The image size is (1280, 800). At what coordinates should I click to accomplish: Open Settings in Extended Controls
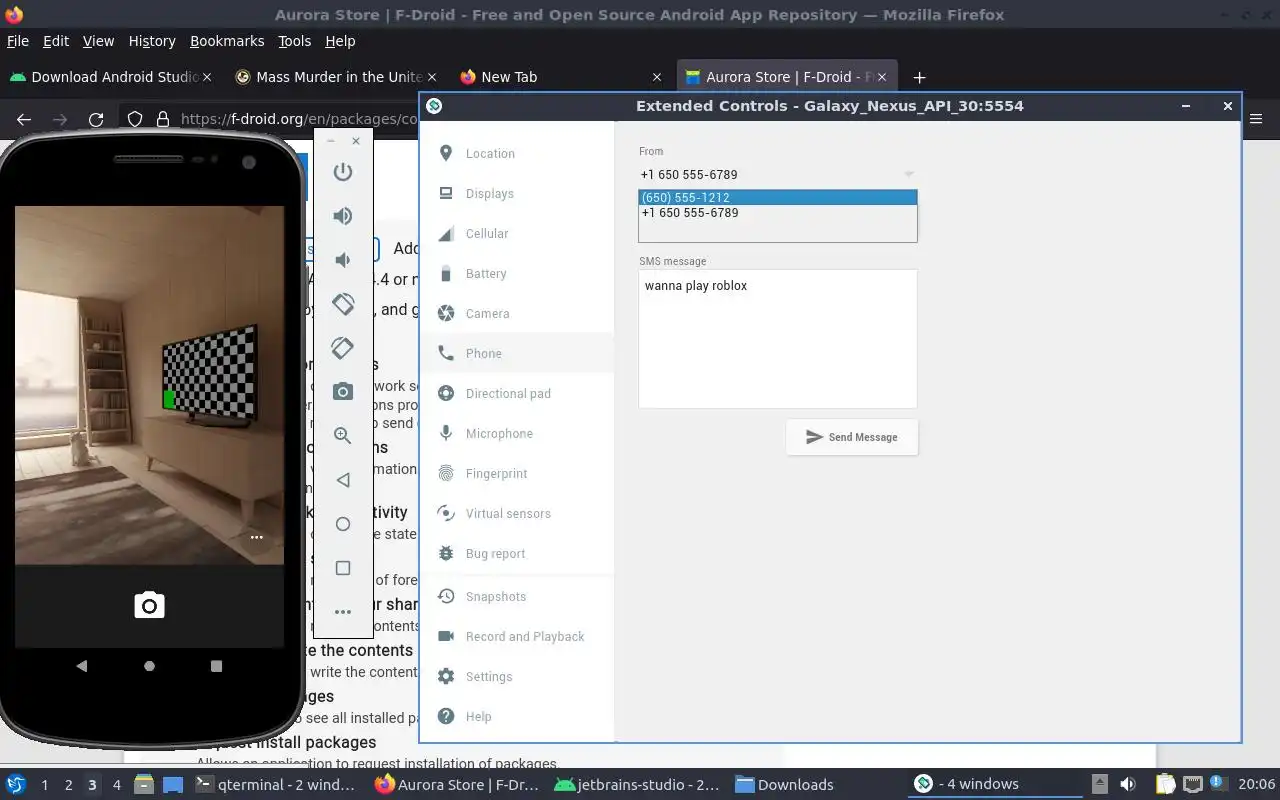point(516,676)
